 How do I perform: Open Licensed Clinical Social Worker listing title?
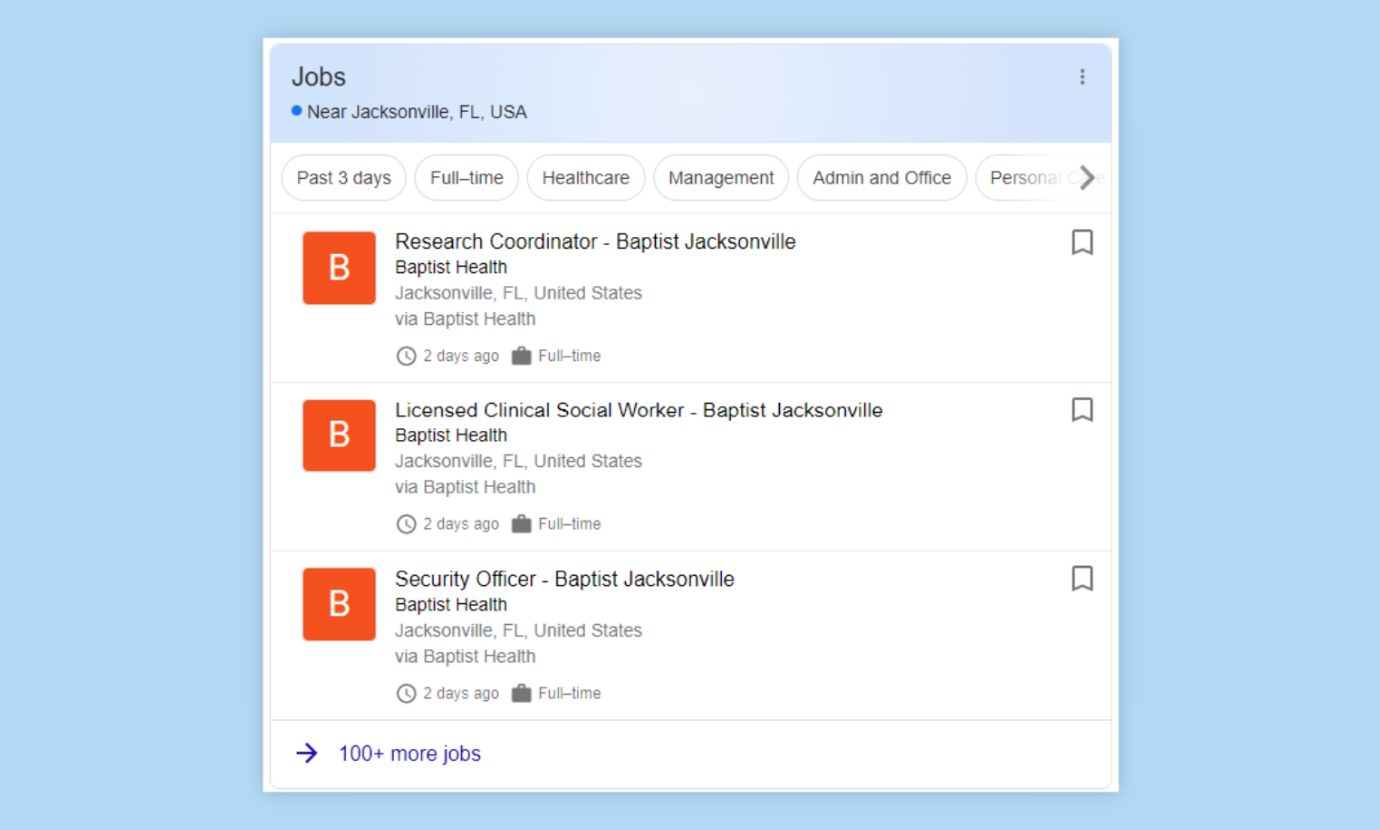639,410
